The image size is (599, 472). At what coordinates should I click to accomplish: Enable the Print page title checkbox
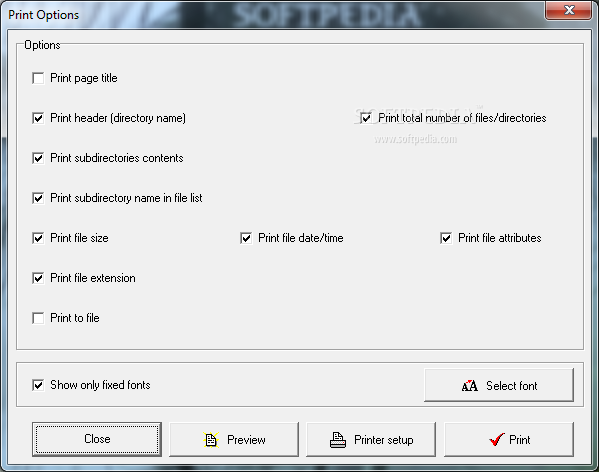[38, 78]
